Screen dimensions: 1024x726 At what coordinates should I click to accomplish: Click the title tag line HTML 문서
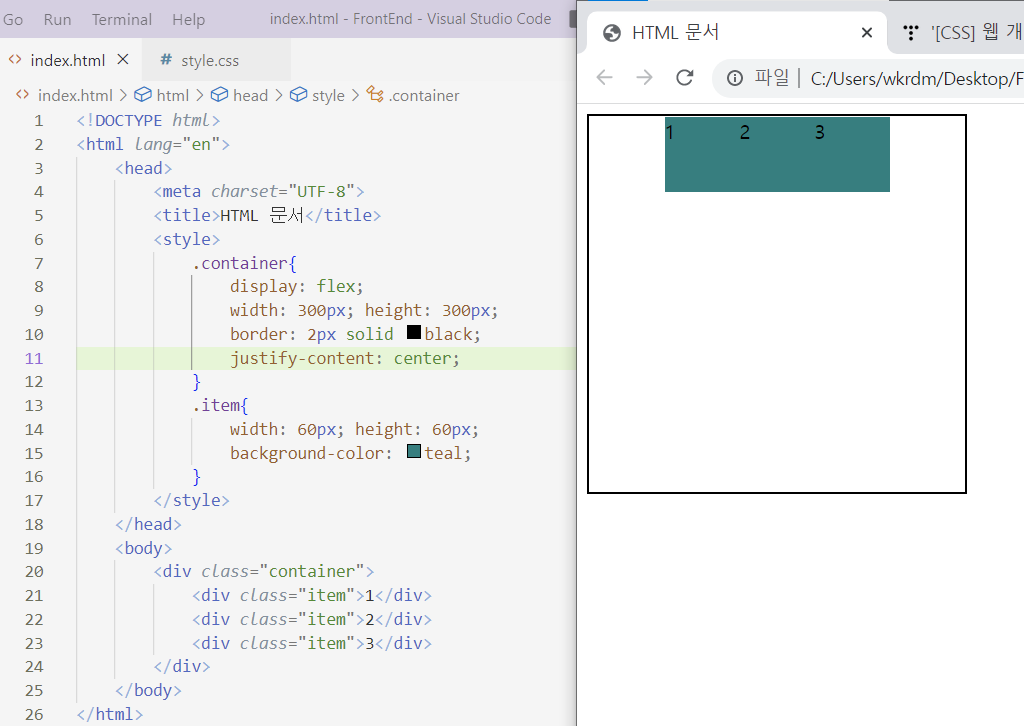(267, 215)
